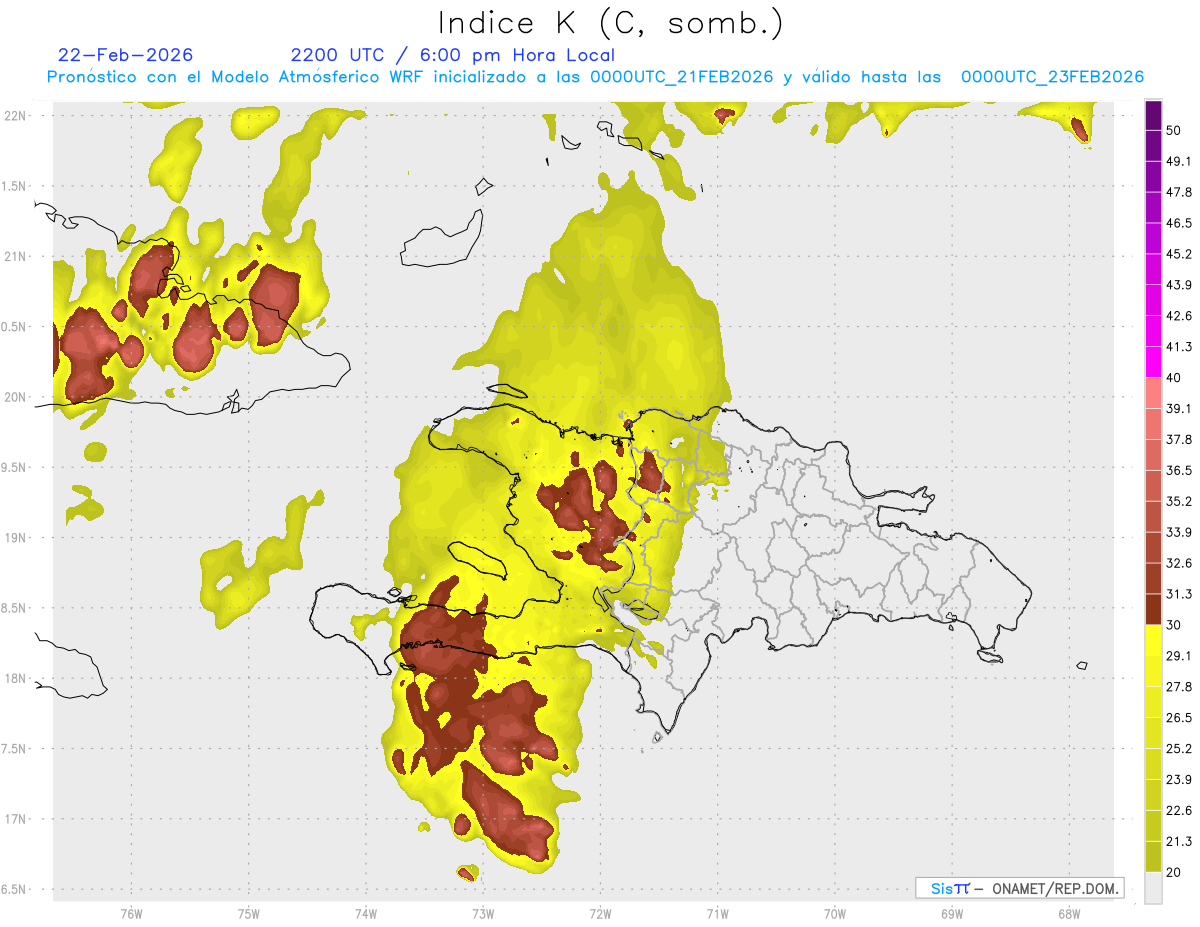Viewport: 1200px width, 927px height.
Task: Click the color bar label '31.3'
Action: [1180, 594]
